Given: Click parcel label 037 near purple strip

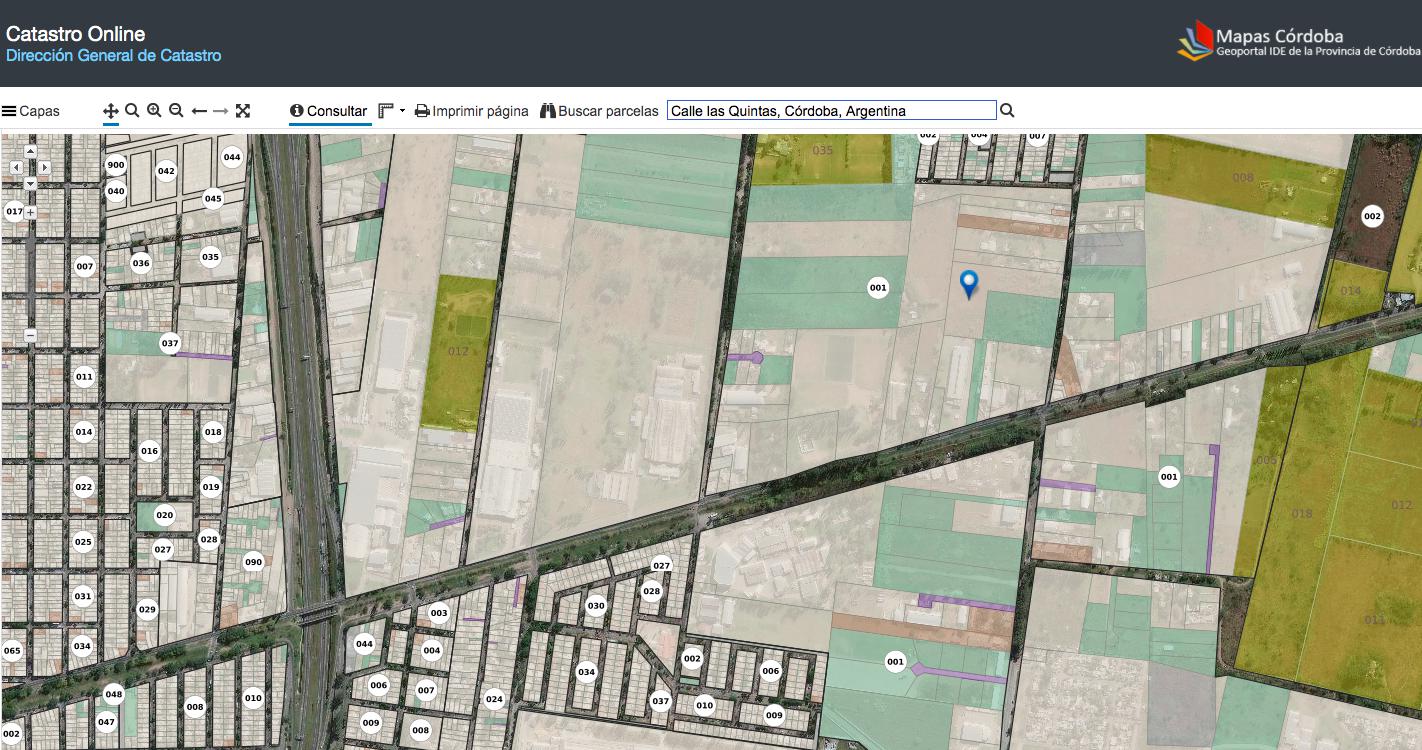Looking at the screenshot, I should pyautogui.click(x=170, y=343).
